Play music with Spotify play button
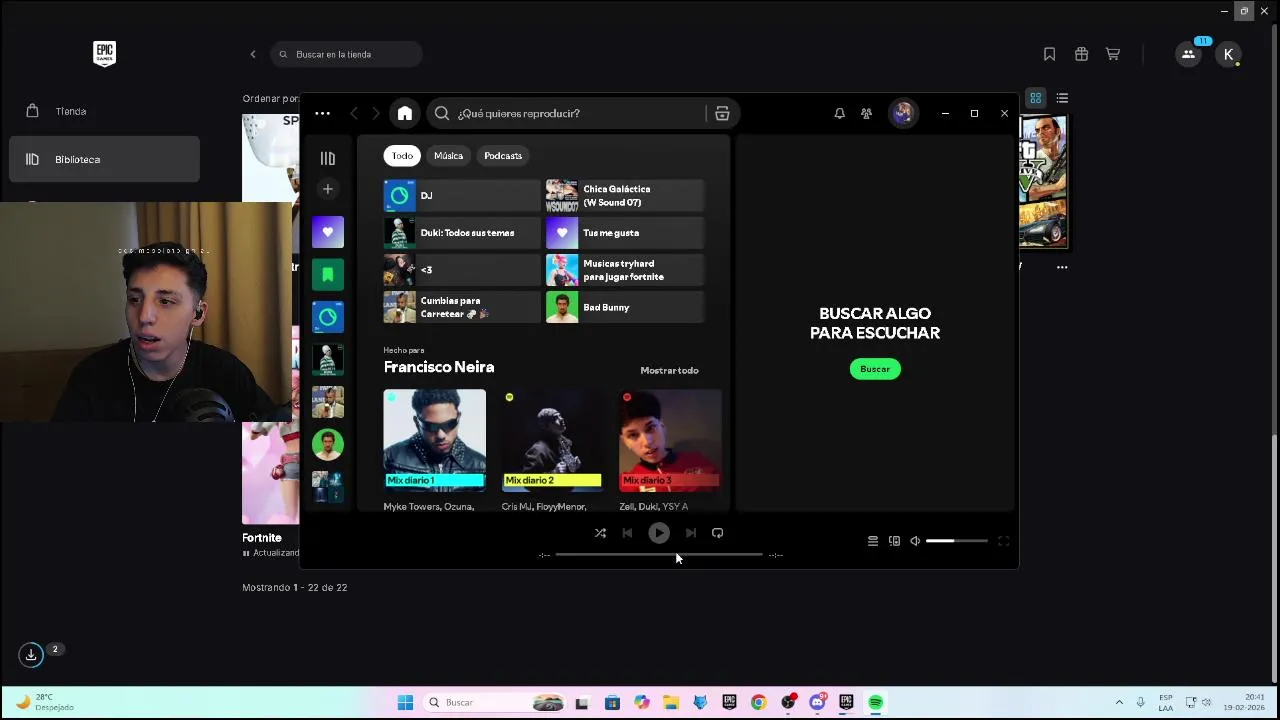1280x720 pixels. coord(659,533)
